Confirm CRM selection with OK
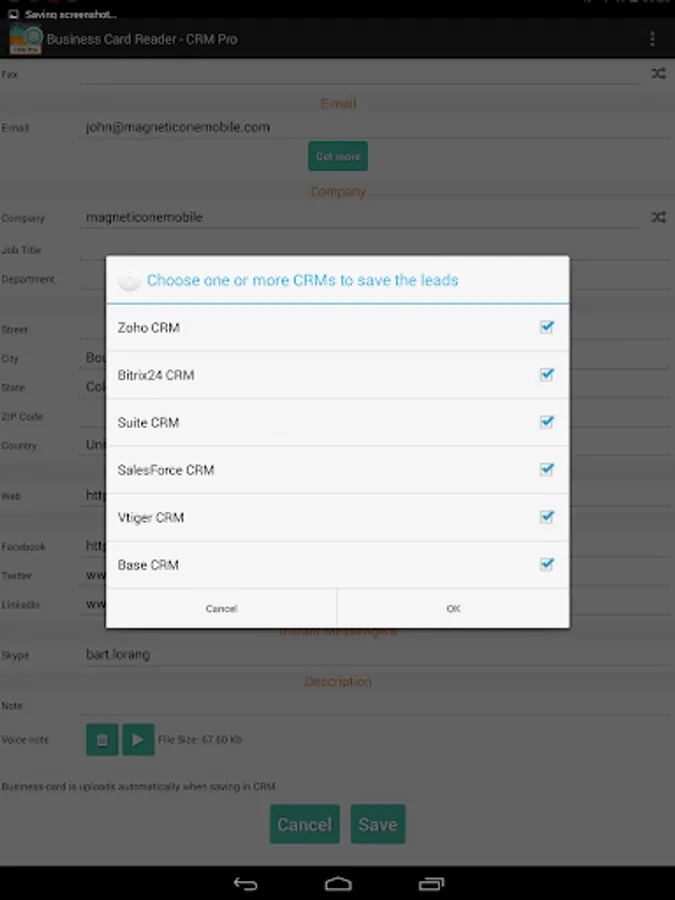Viewport: 675px width, 900px height. [453, 608]
